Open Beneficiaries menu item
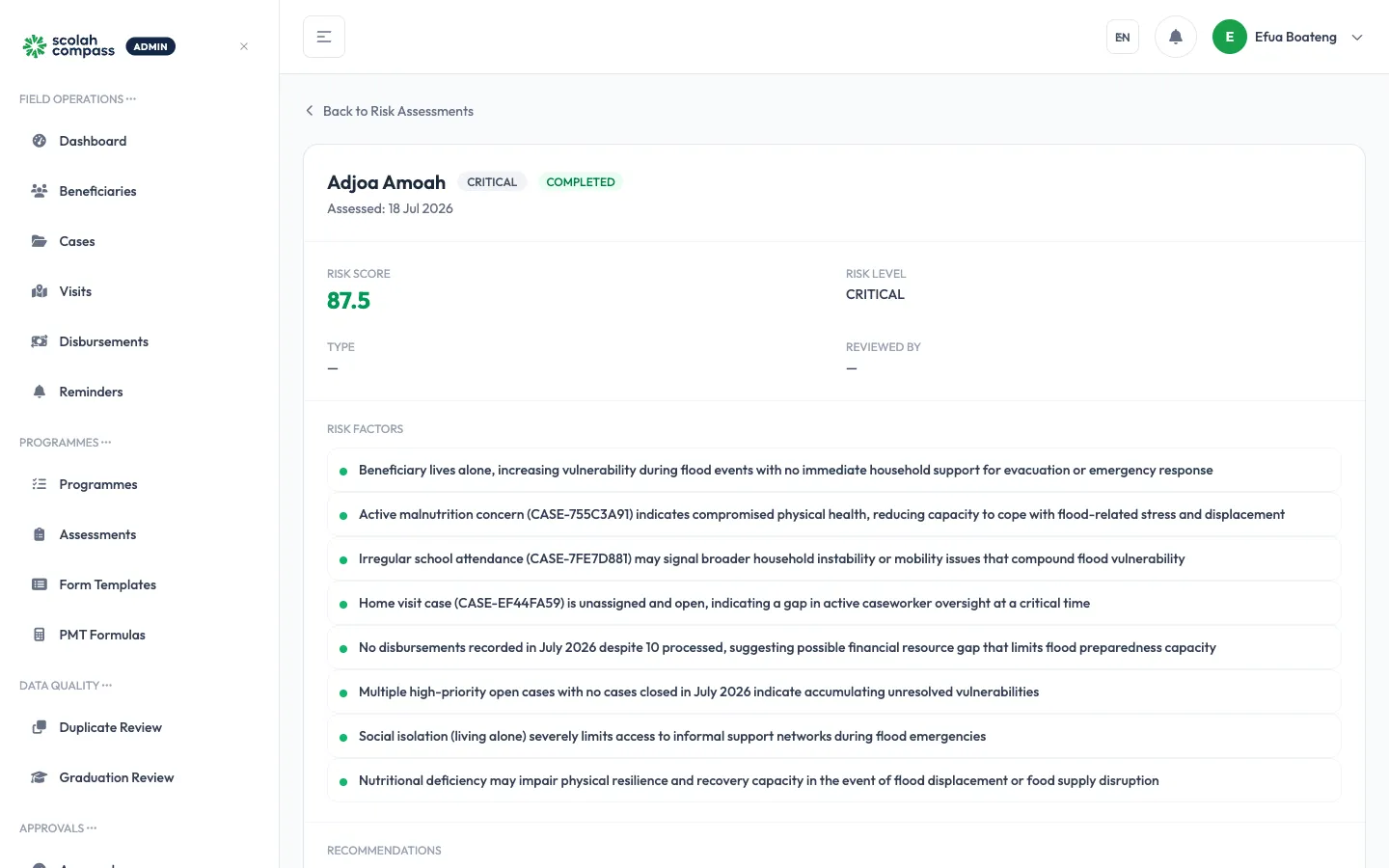 (139, 191)
